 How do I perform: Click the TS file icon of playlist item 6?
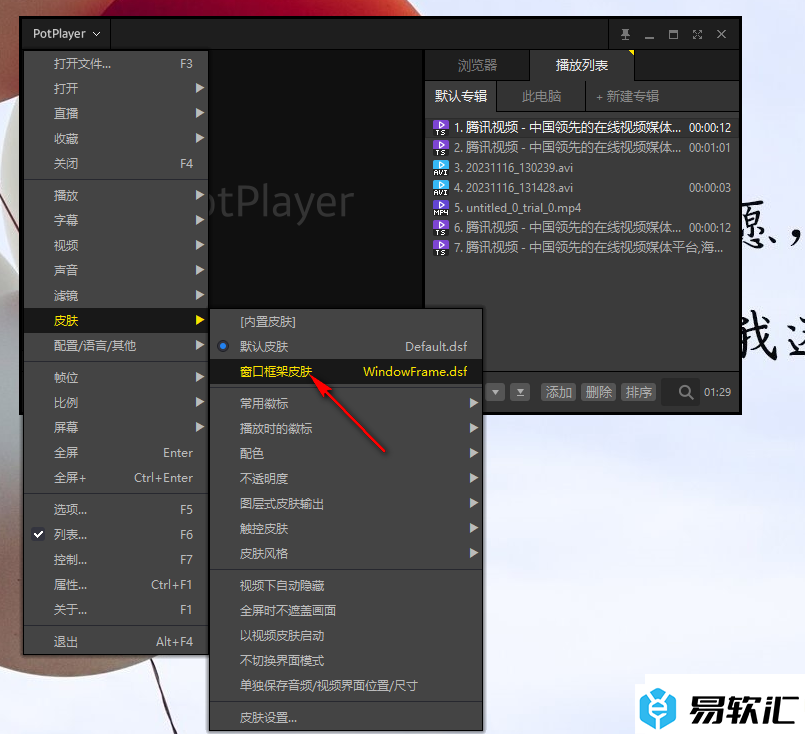coord(440,228)
